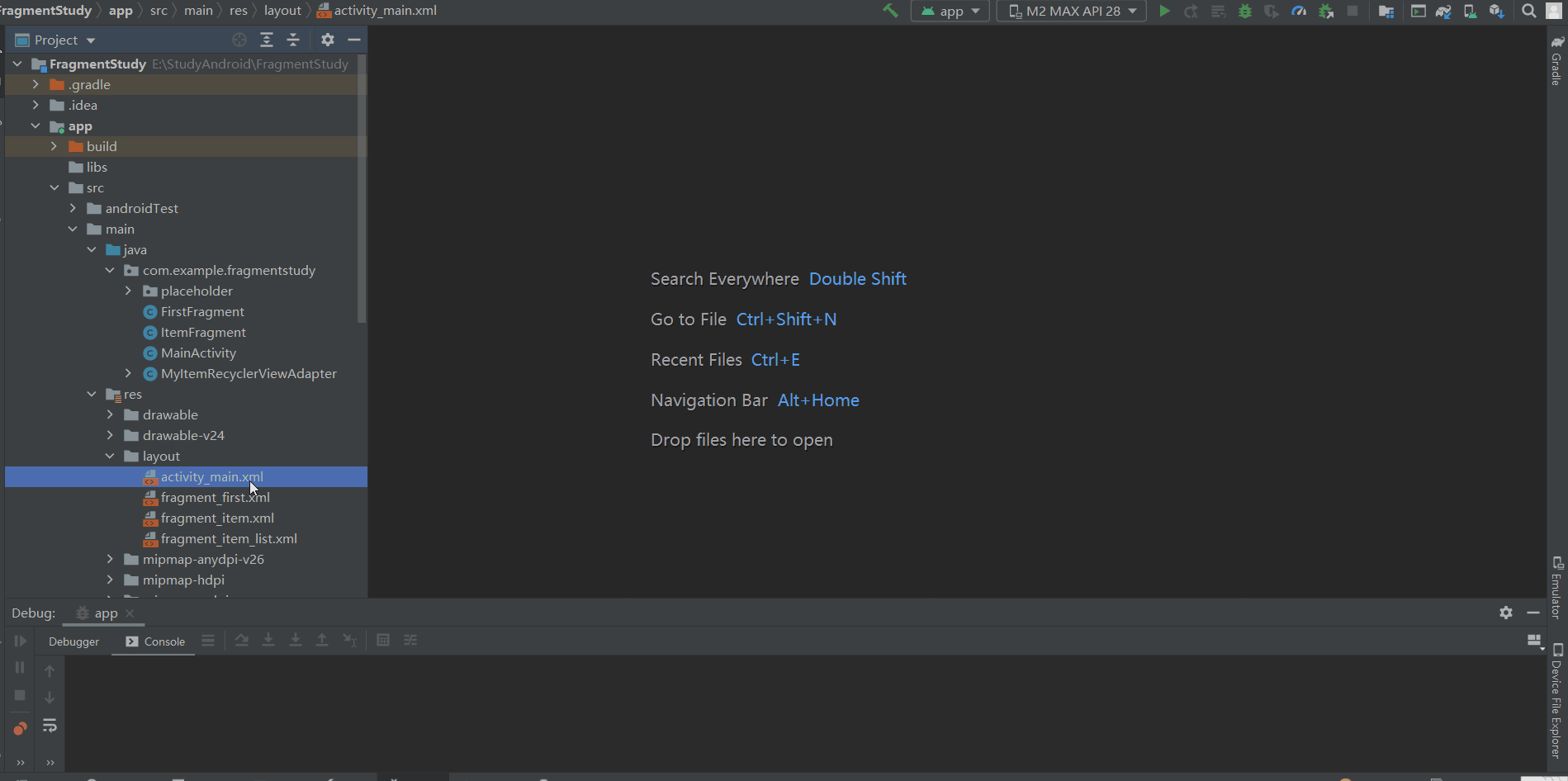The width and height of the screenshot is (1568, 781).
Task: Click the Apply Code Changes icon
Action: [x=1218, y=11]
